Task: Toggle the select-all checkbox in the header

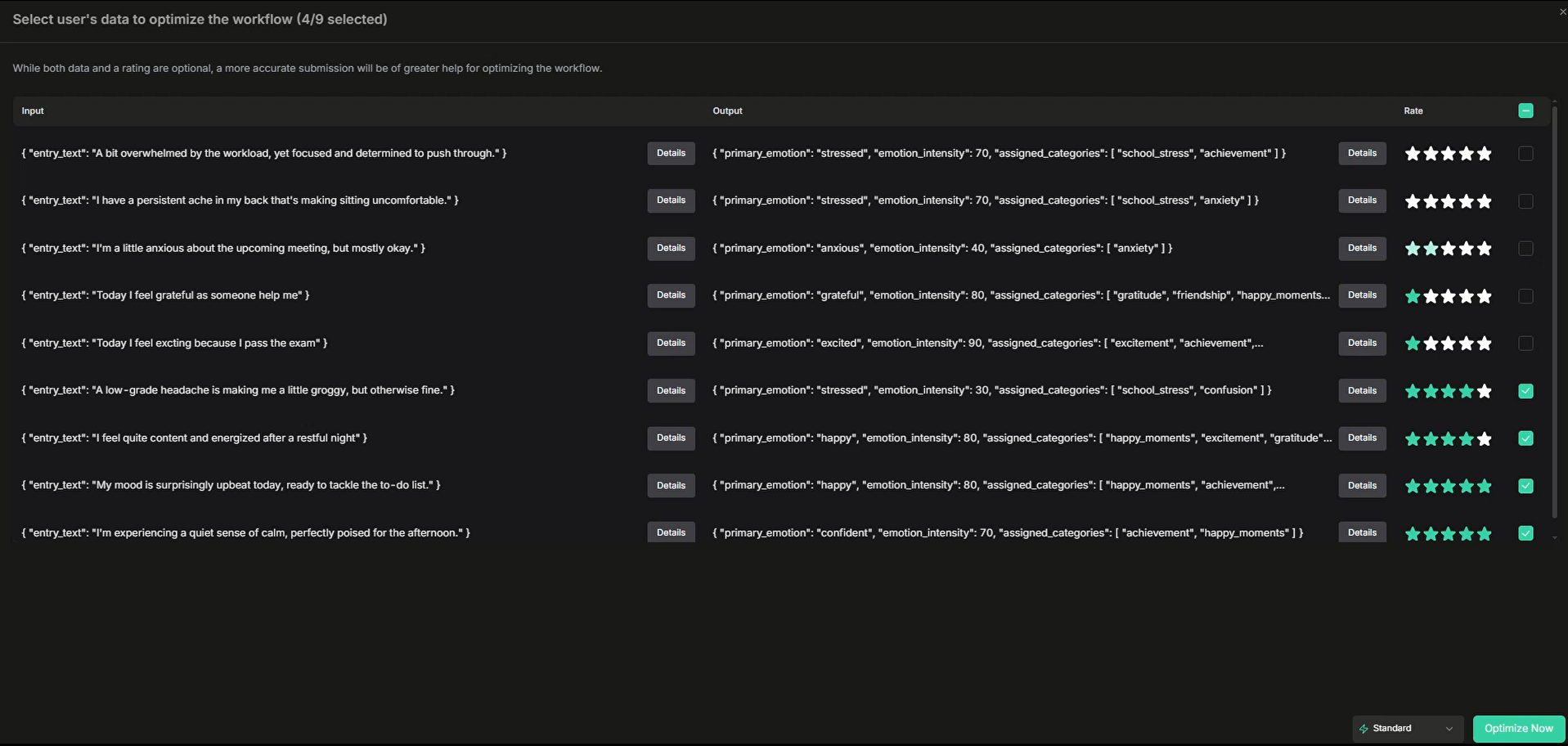Action: pyautogui.click(x=1525, y=111)
